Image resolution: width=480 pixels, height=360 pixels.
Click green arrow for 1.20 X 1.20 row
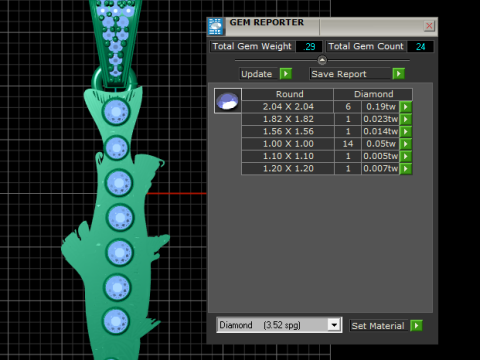[406, 169]
